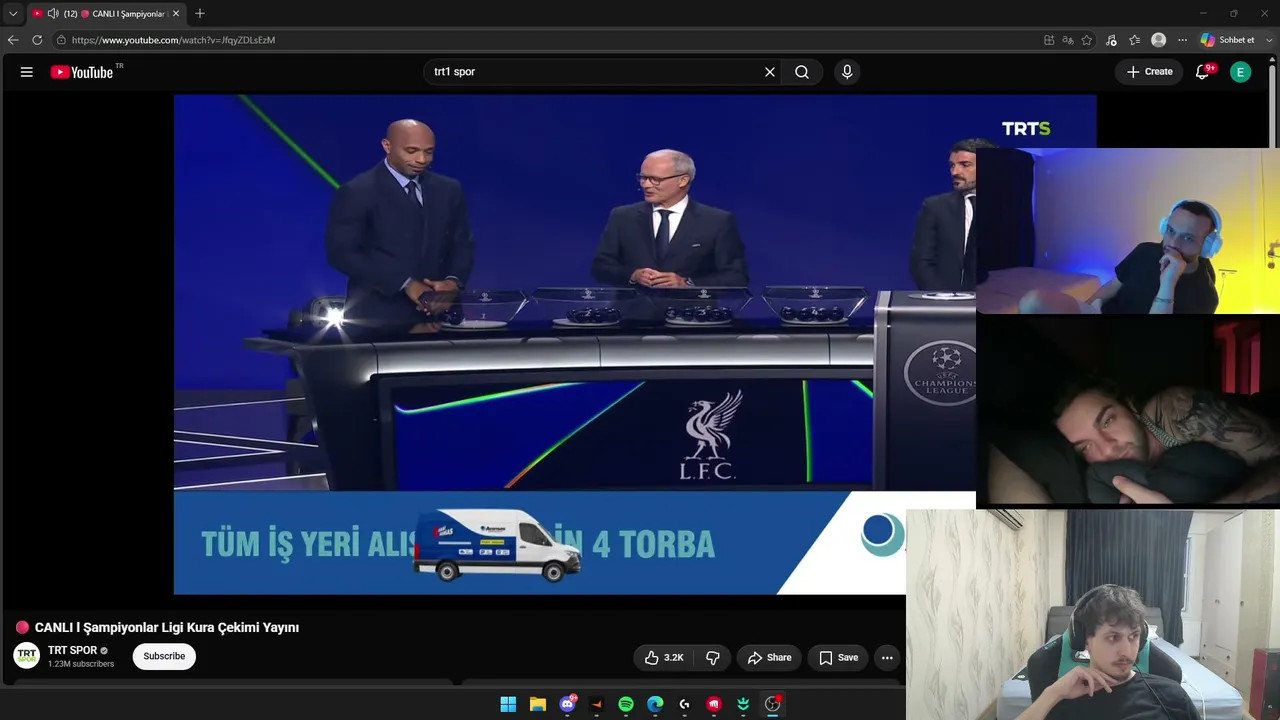Open browser settings and more menu
The width and height of the screenshot is (1280, 720).
[1182, 40]
